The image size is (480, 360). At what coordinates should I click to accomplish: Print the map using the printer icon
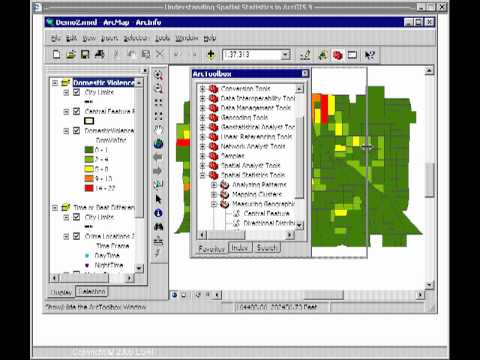click(99, 54)
